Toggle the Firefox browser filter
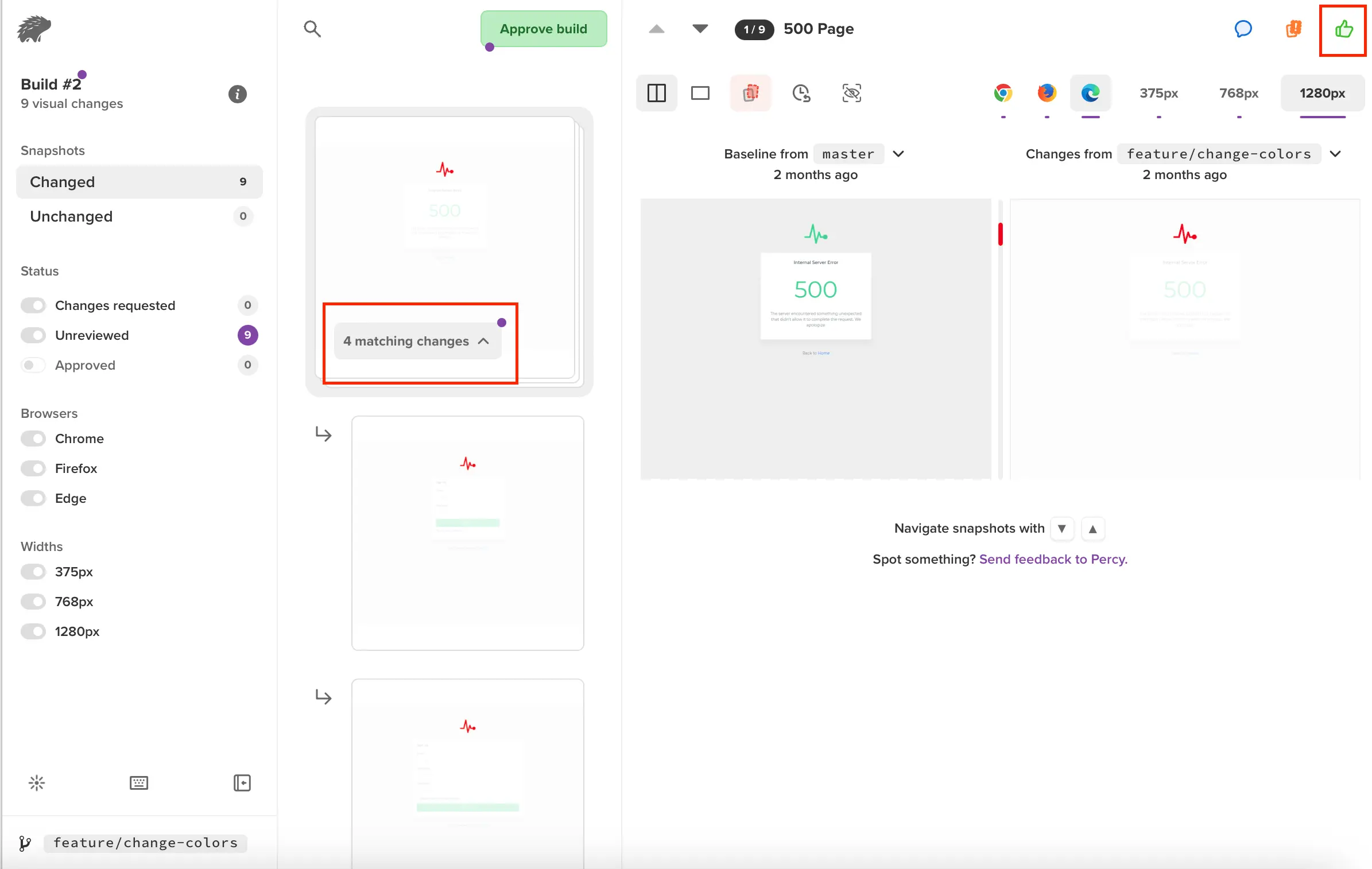The image size is (1372, 869). [33, 468]
